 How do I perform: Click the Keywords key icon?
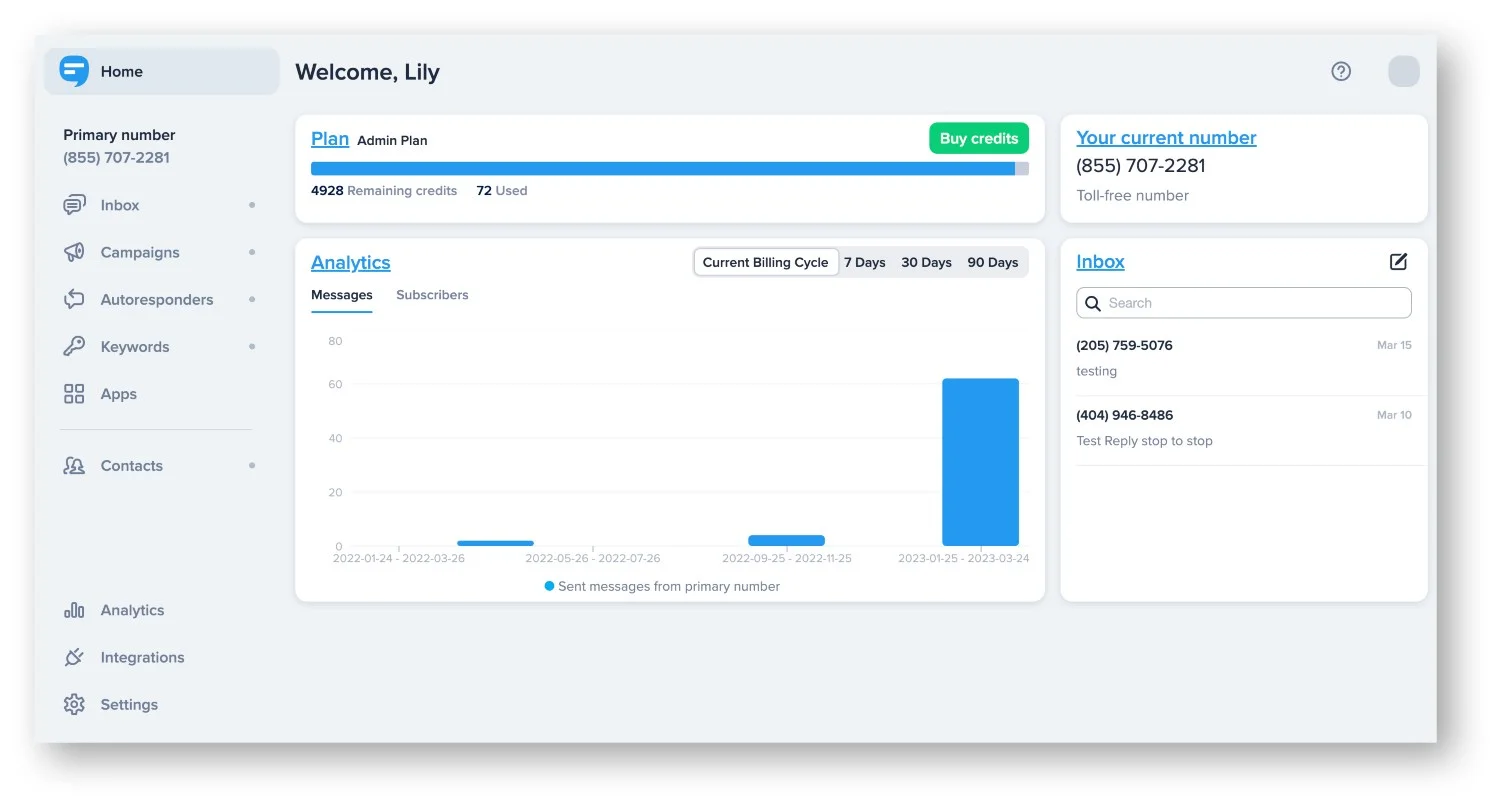(x=74, y=347)
